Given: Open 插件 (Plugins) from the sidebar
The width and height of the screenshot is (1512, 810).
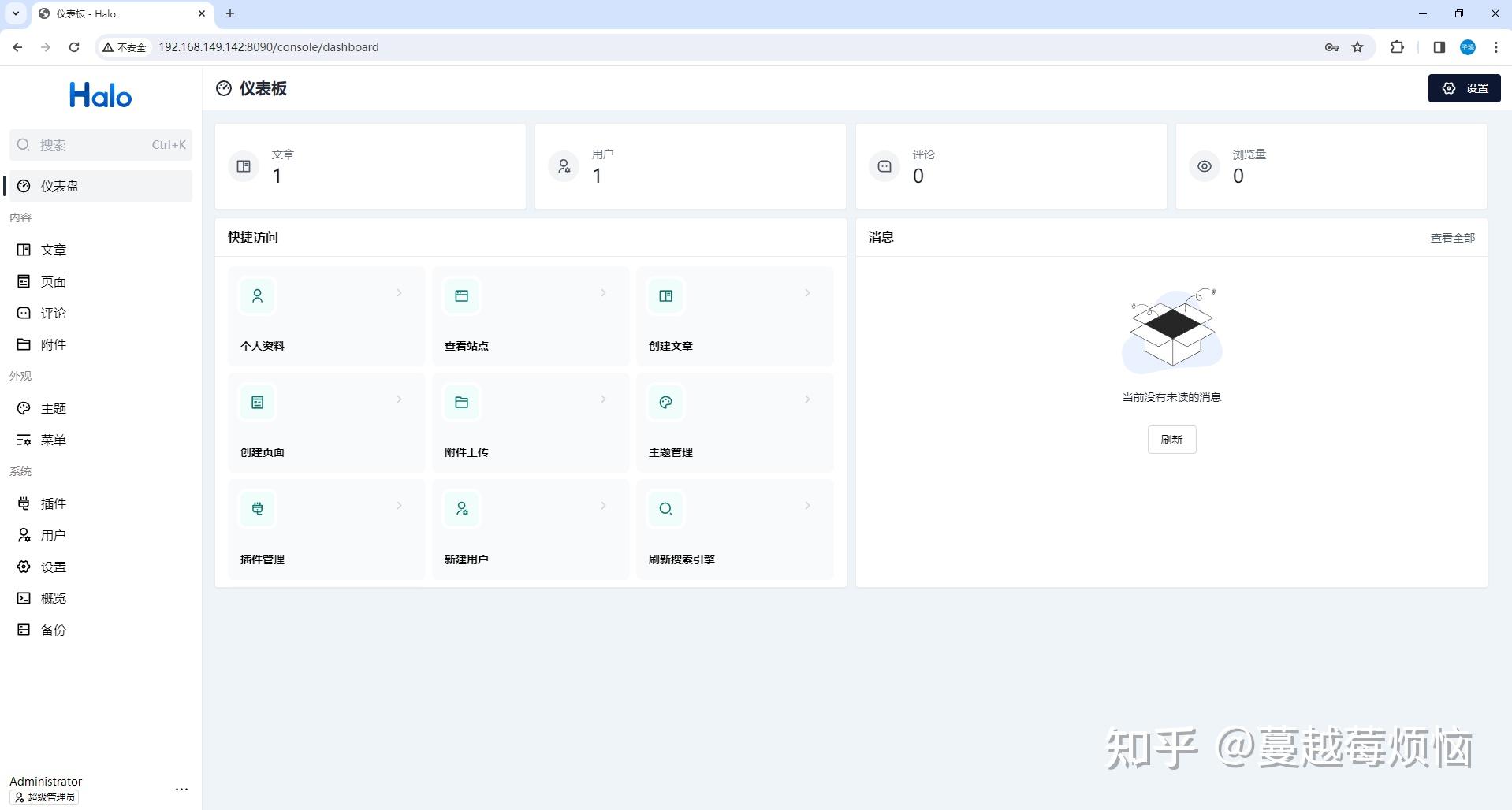Looking at the screenshot, I should coord(54,503).
